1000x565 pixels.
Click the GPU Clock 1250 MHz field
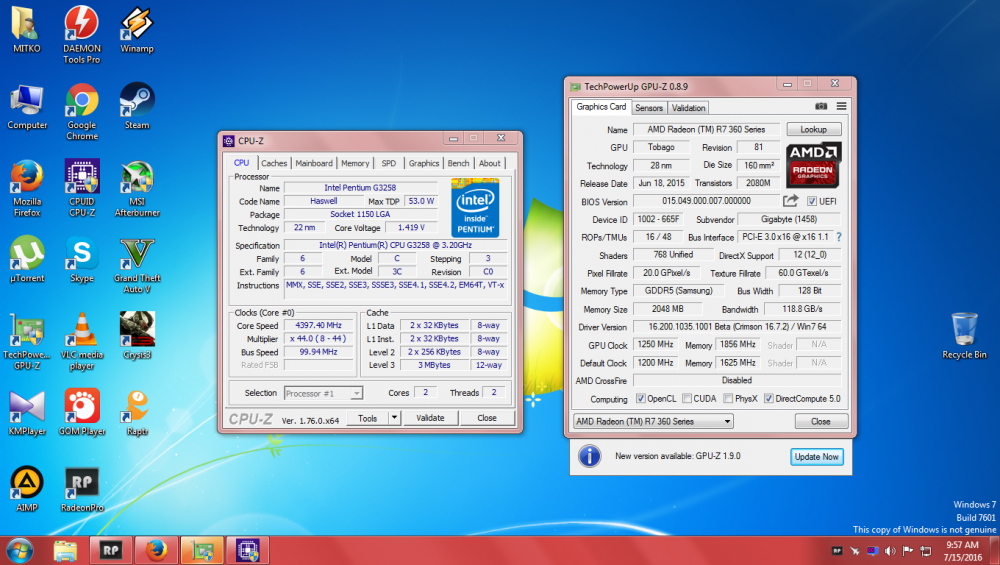tap(655, 344)
